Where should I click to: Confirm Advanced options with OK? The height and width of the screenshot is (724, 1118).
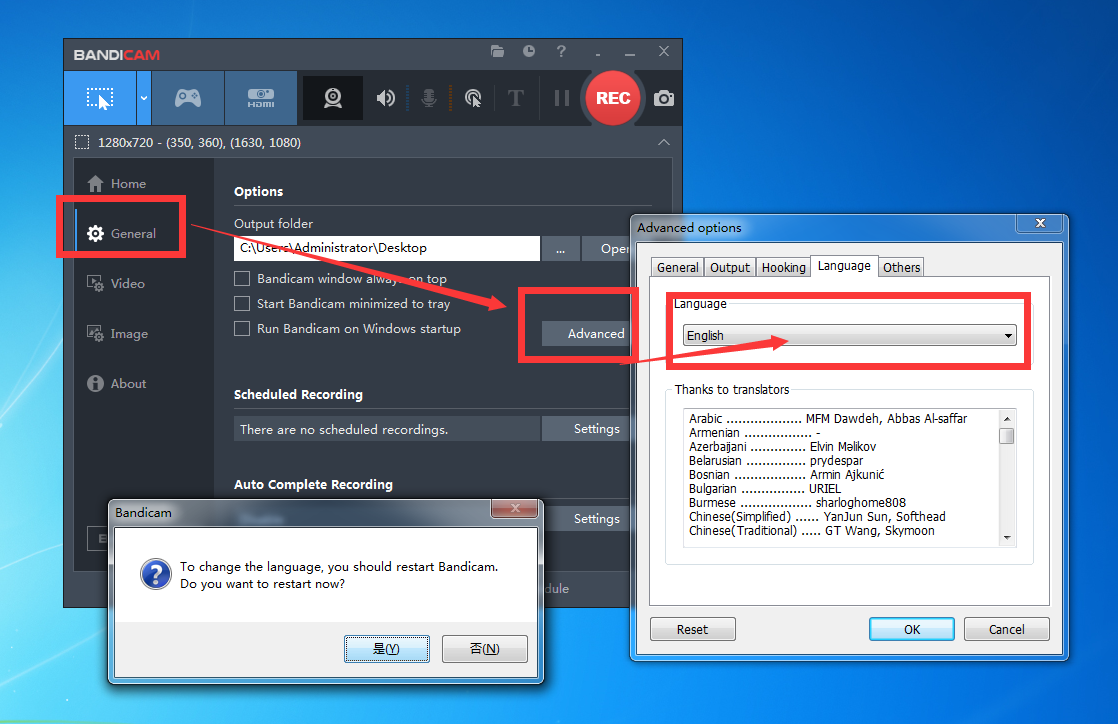(x=912, y=629)
